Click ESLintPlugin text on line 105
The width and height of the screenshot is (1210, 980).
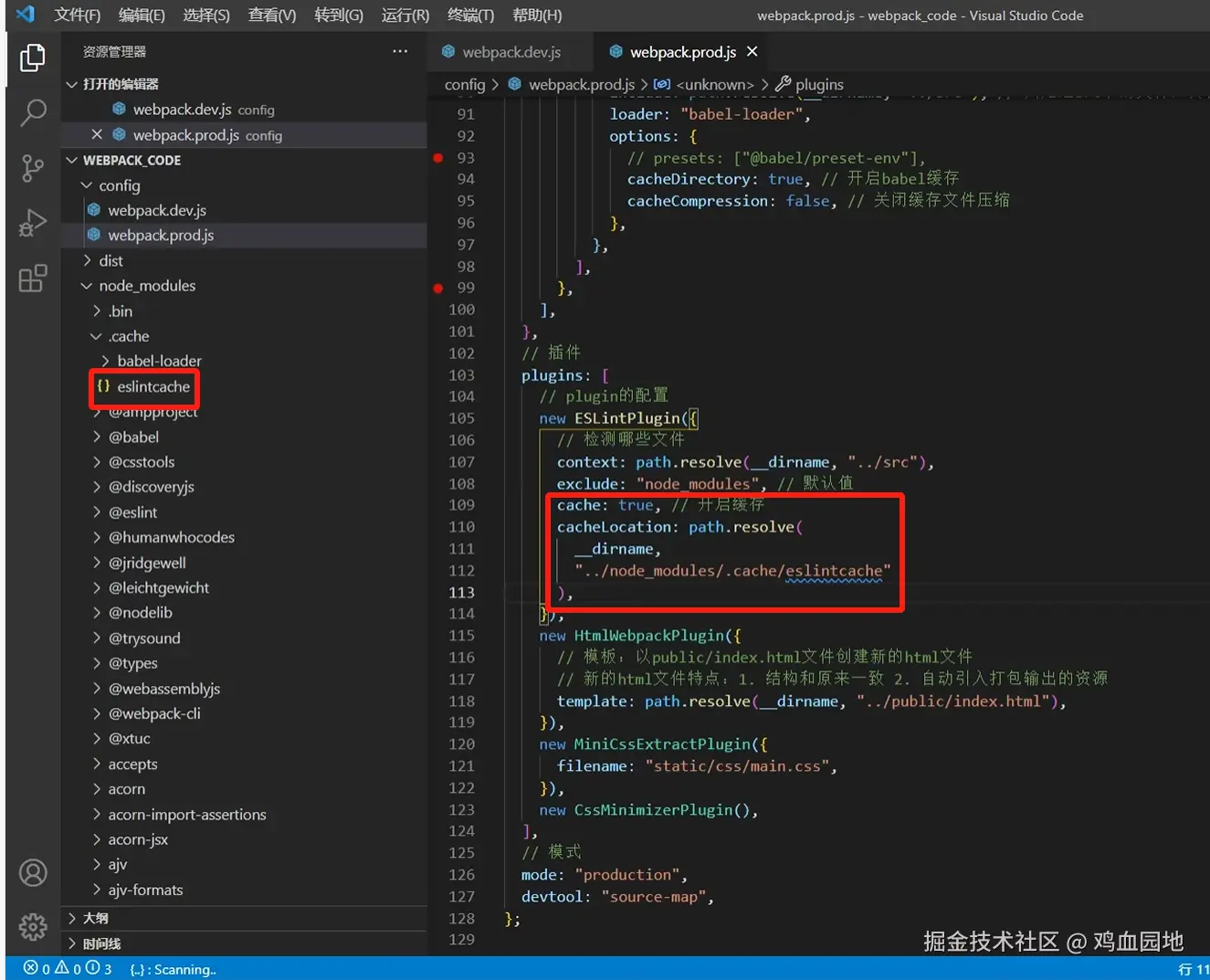pyautogui.click(x=627, y=418)
